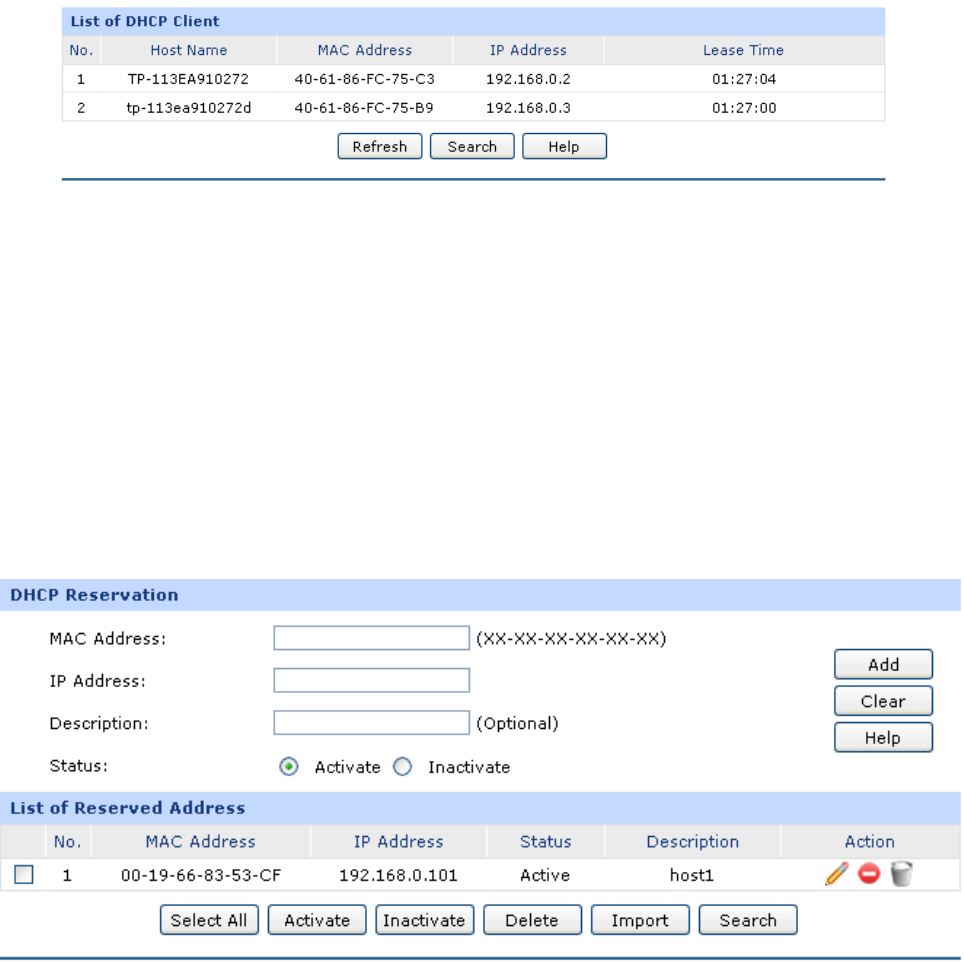Click MAC address 40-61-86-FC-75-C3
Screen dimensions: 964x963
(365, 79)
